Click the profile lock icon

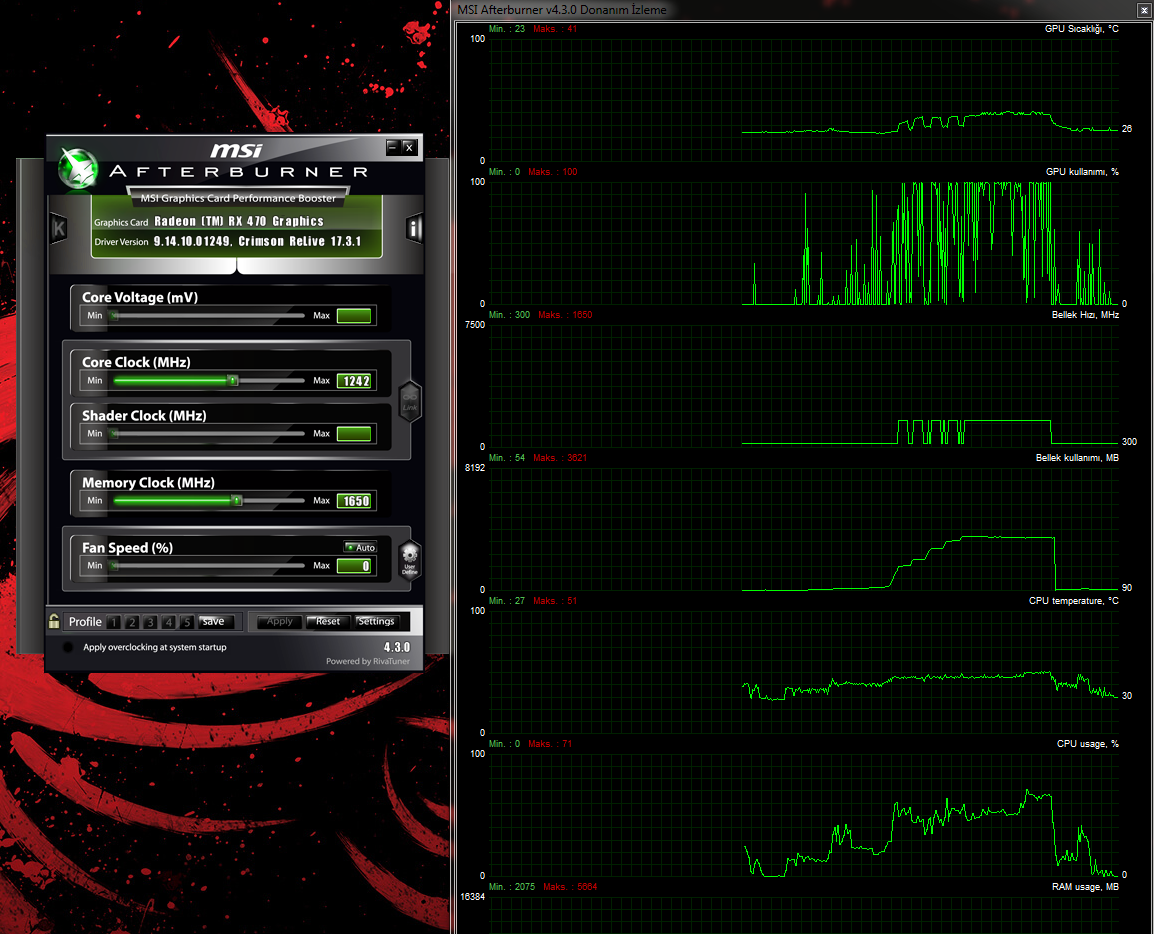click(54, 621)
